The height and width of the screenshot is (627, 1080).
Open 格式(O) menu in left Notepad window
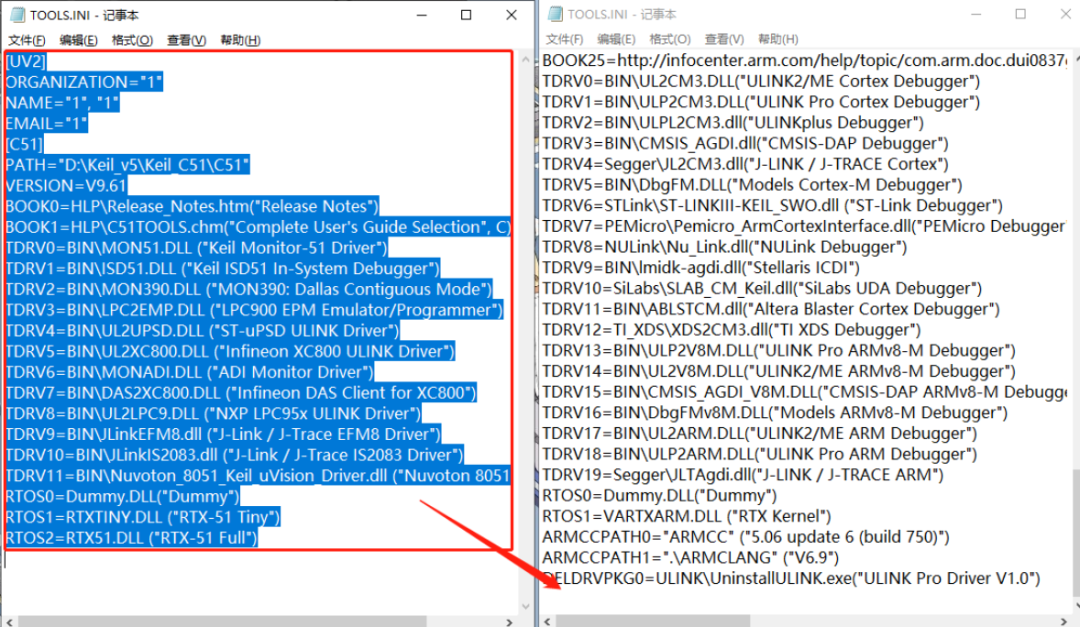pyautogui.click(x=132, y=41)
